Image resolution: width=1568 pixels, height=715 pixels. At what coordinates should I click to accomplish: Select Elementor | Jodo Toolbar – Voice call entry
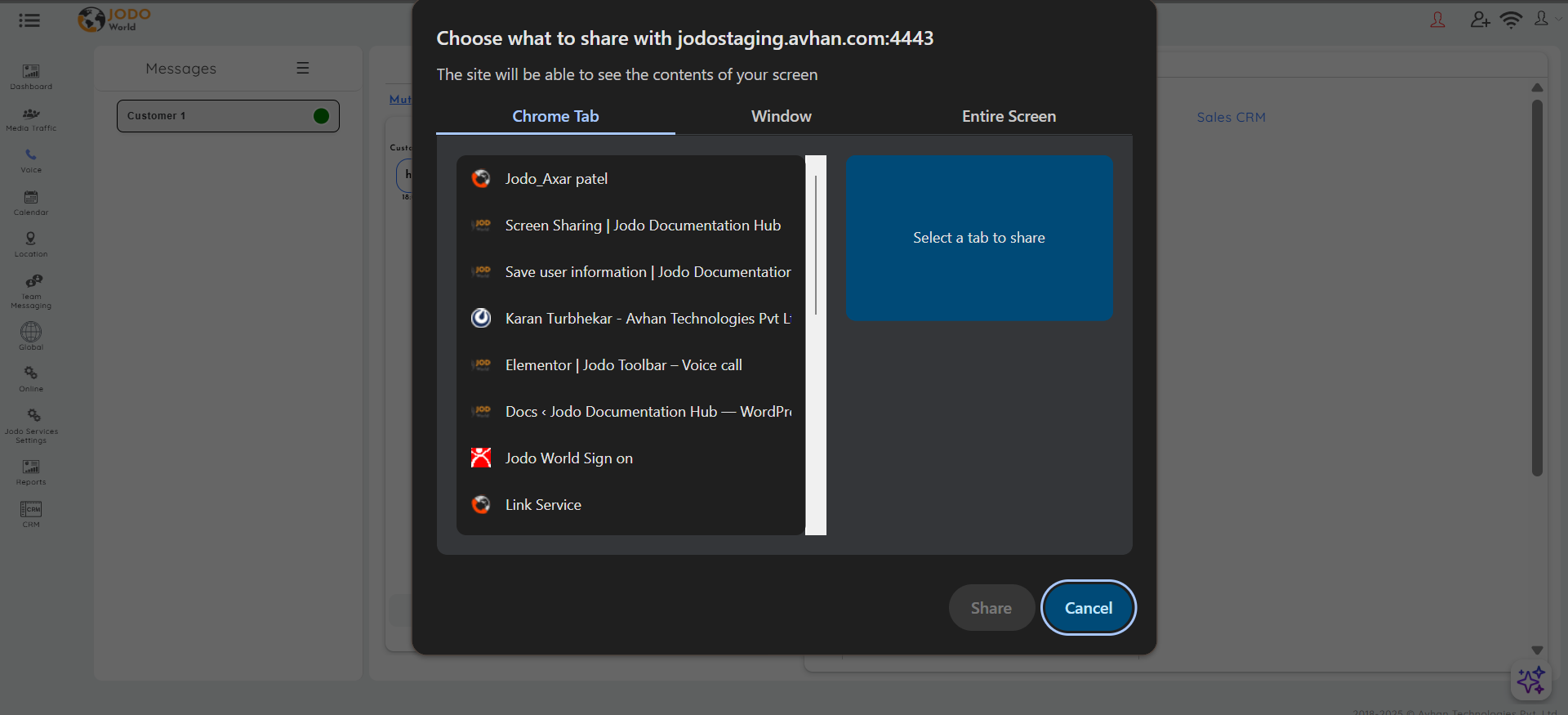(x=630, y=364)
